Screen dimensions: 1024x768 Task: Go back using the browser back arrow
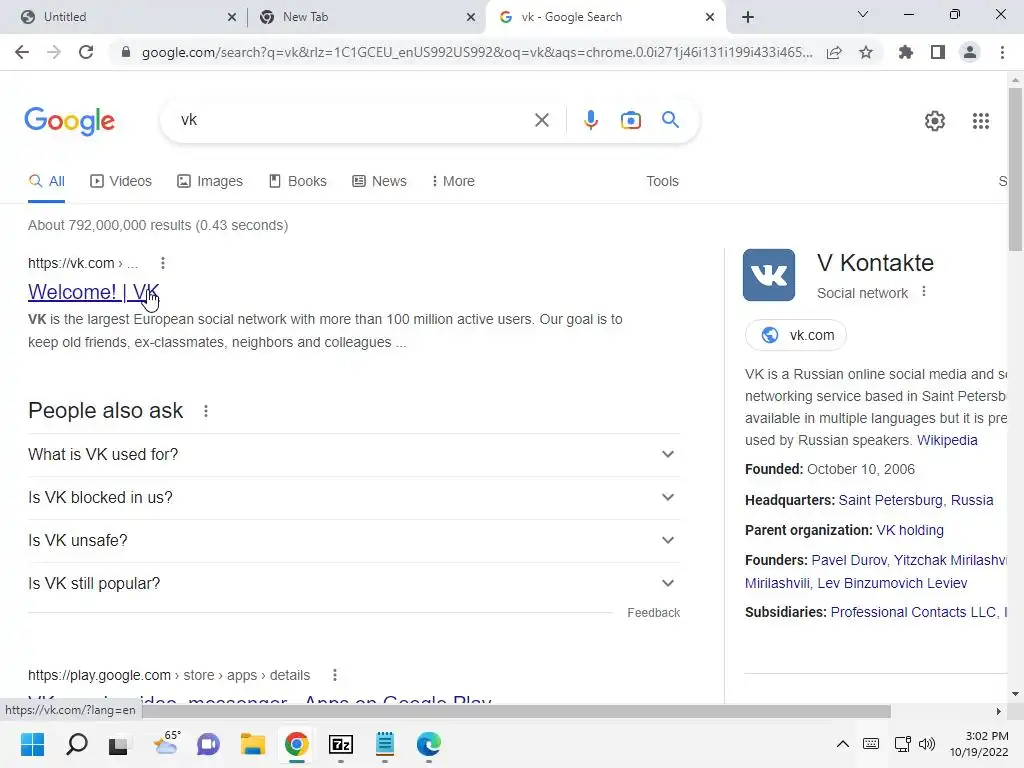(x=22, y=52)
